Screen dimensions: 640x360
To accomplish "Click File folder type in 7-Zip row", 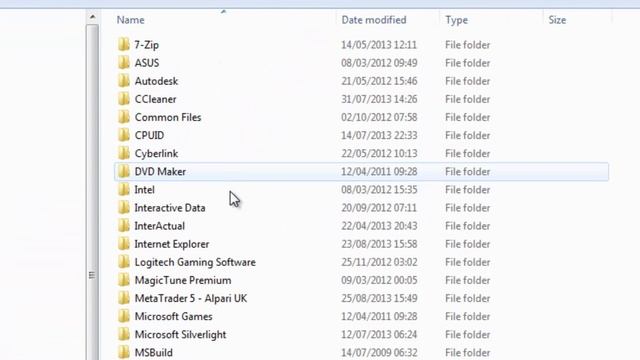I will 467,45.
